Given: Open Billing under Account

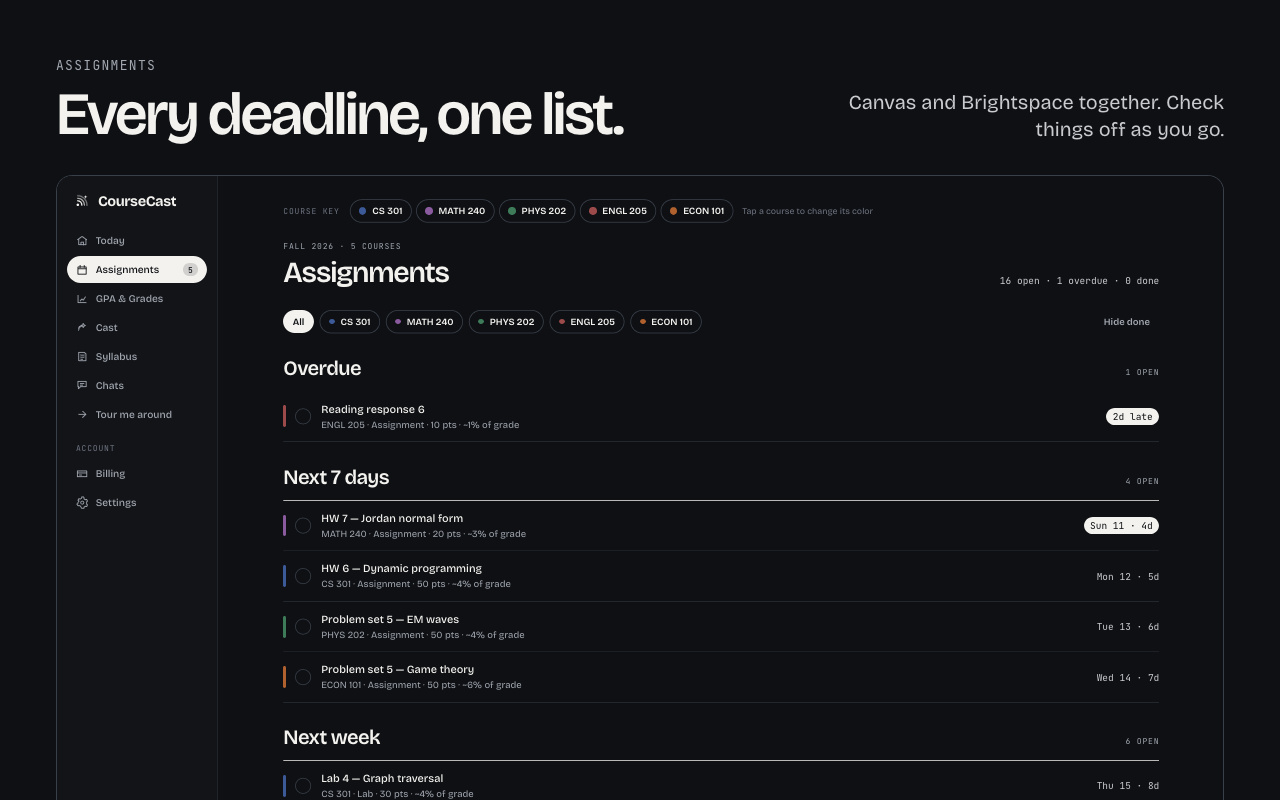Looking at the screenshot, I should pos(137,473).
